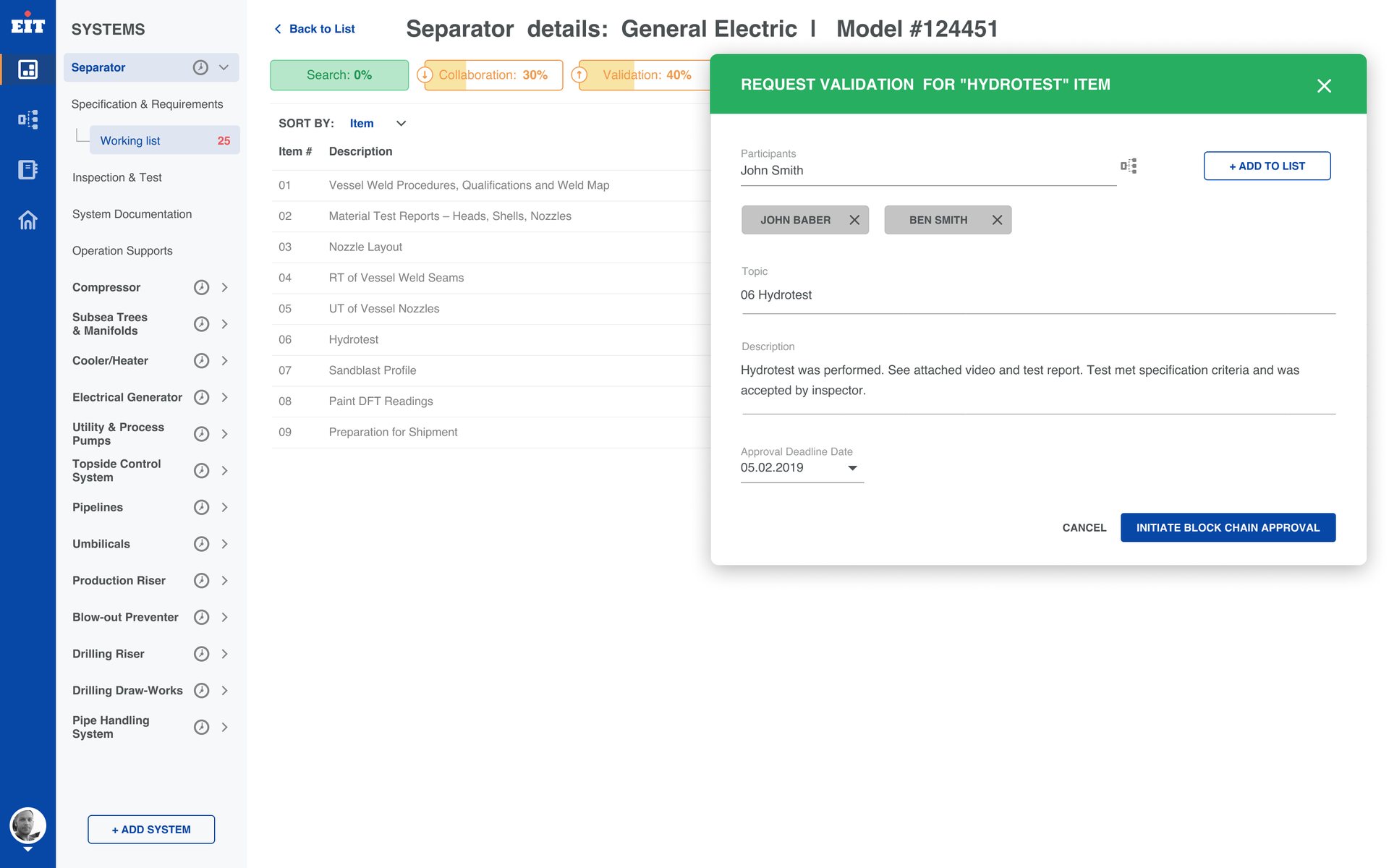Click the Validation up-arrow status icon
1389x868 pixels.
point(579,75)
